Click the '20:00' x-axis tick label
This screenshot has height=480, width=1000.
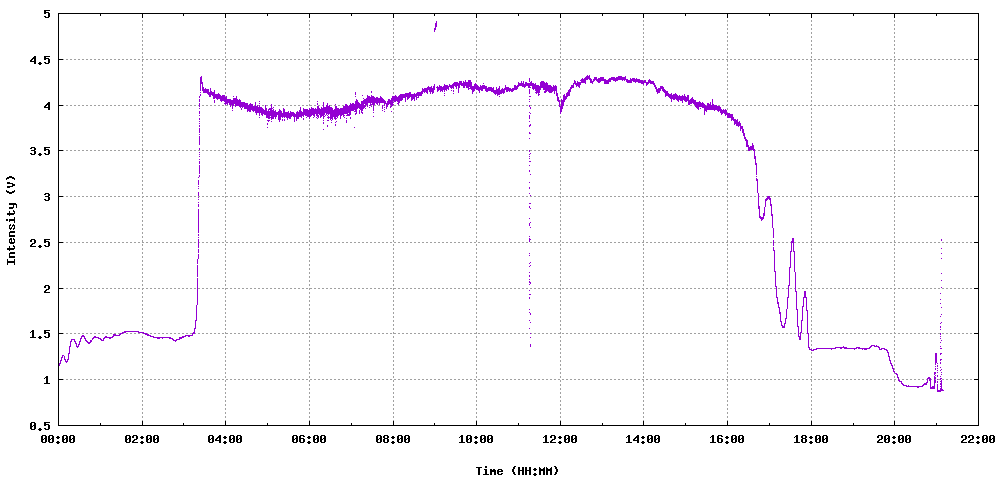894,439
